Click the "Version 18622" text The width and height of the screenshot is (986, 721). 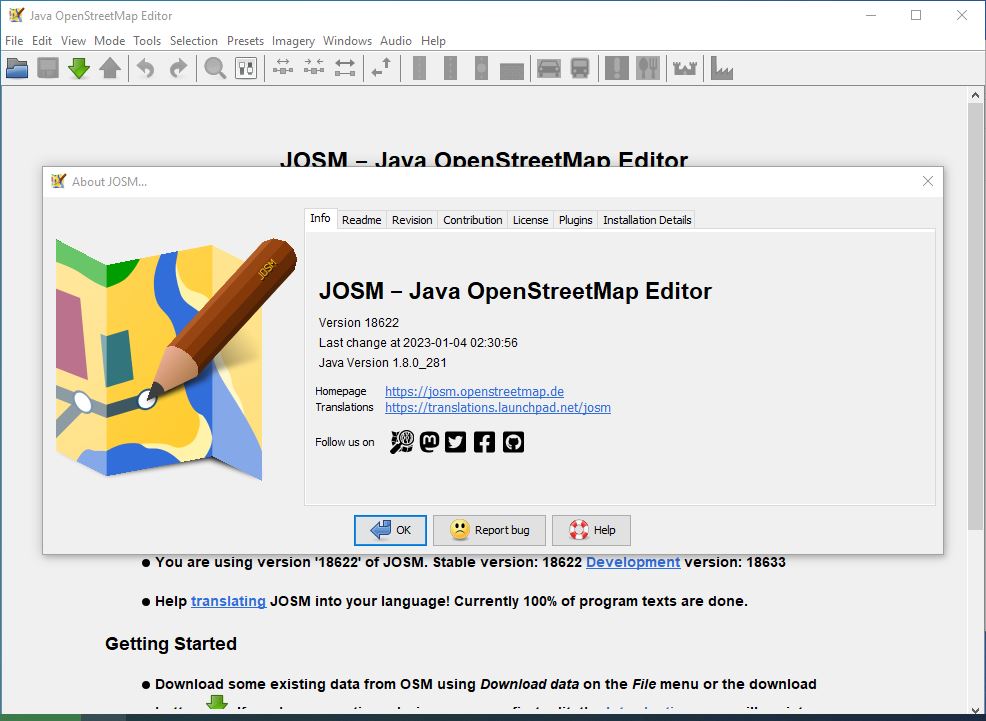[358, 322]
